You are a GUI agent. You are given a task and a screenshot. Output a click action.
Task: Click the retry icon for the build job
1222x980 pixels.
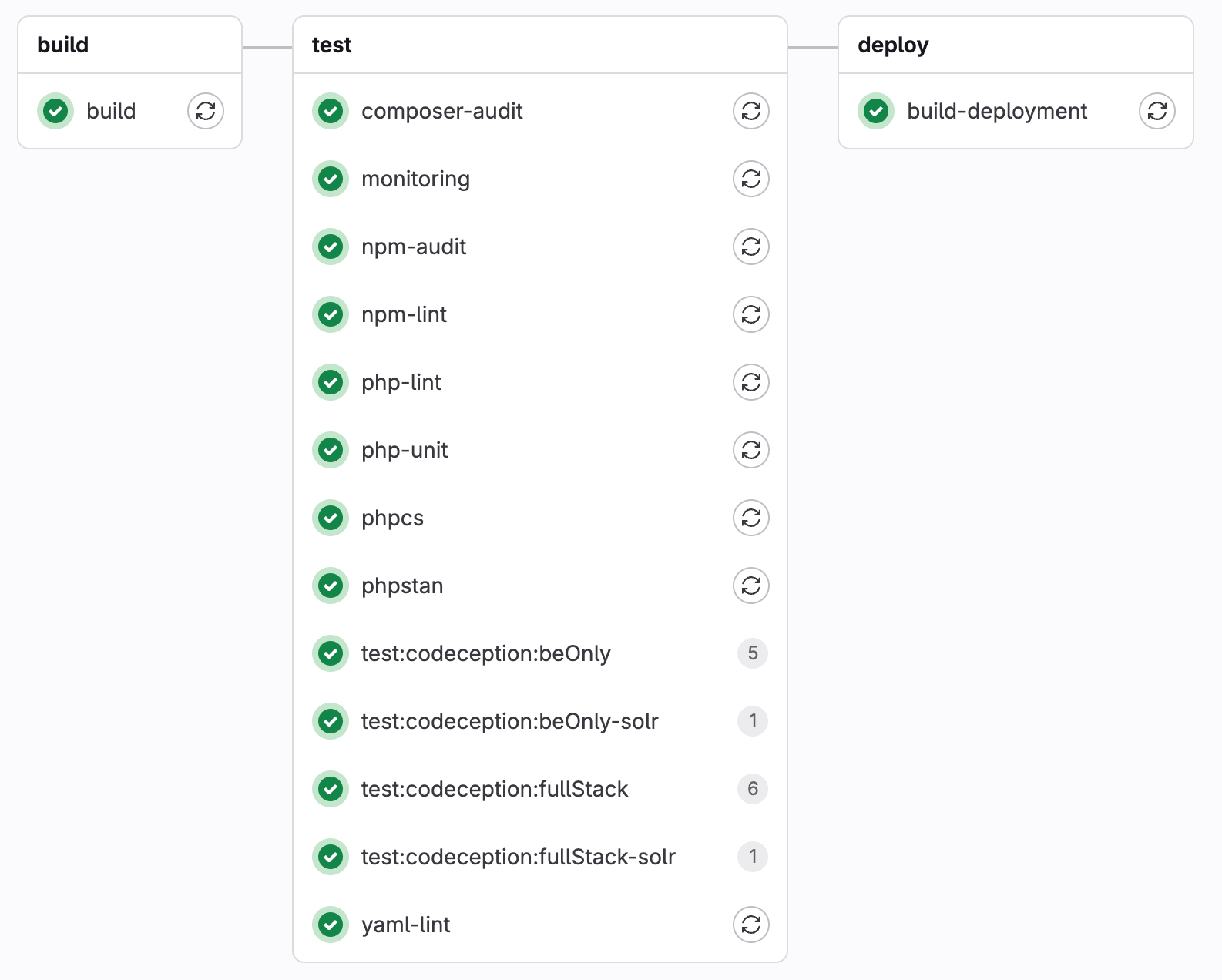[205, 111]
